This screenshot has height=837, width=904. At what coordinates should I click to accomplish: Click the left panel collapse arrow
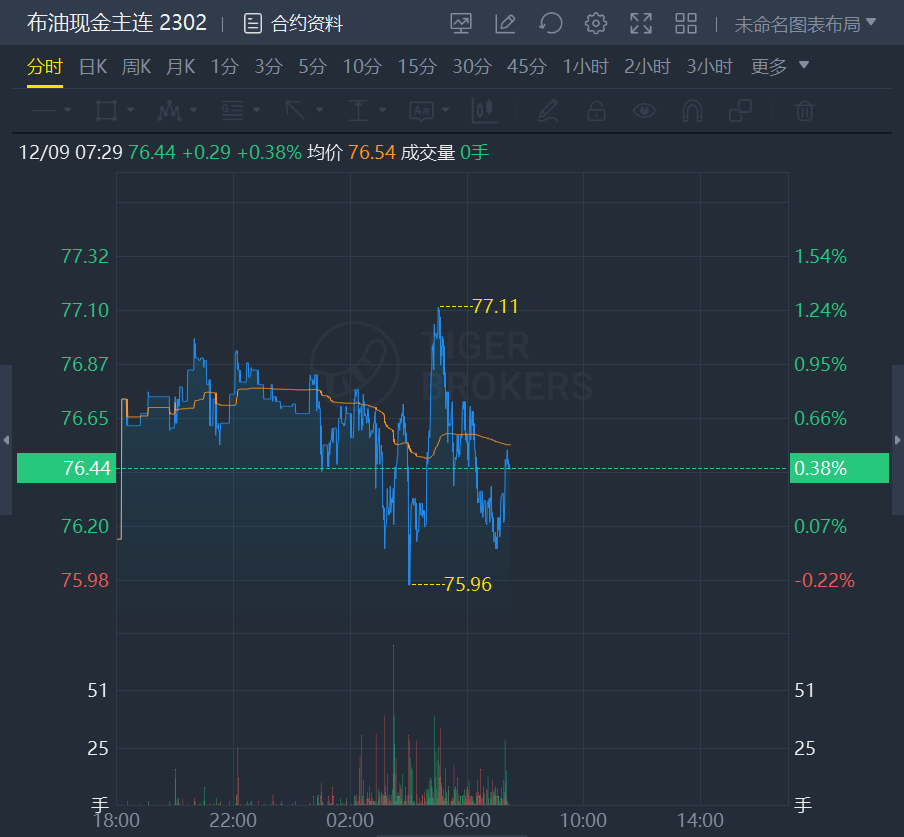(x=6, y=440)
